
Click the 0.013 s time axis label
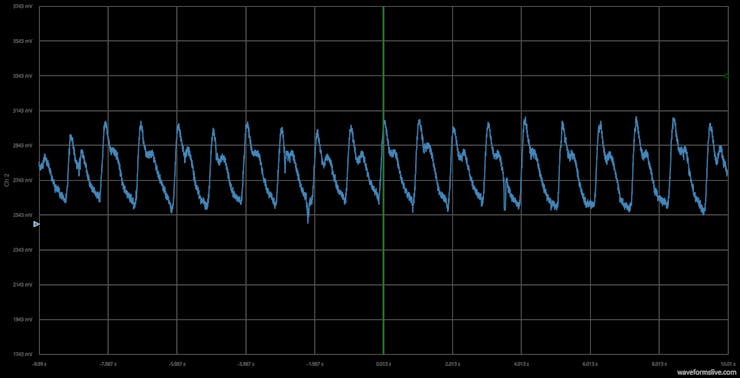pos(383,364)
